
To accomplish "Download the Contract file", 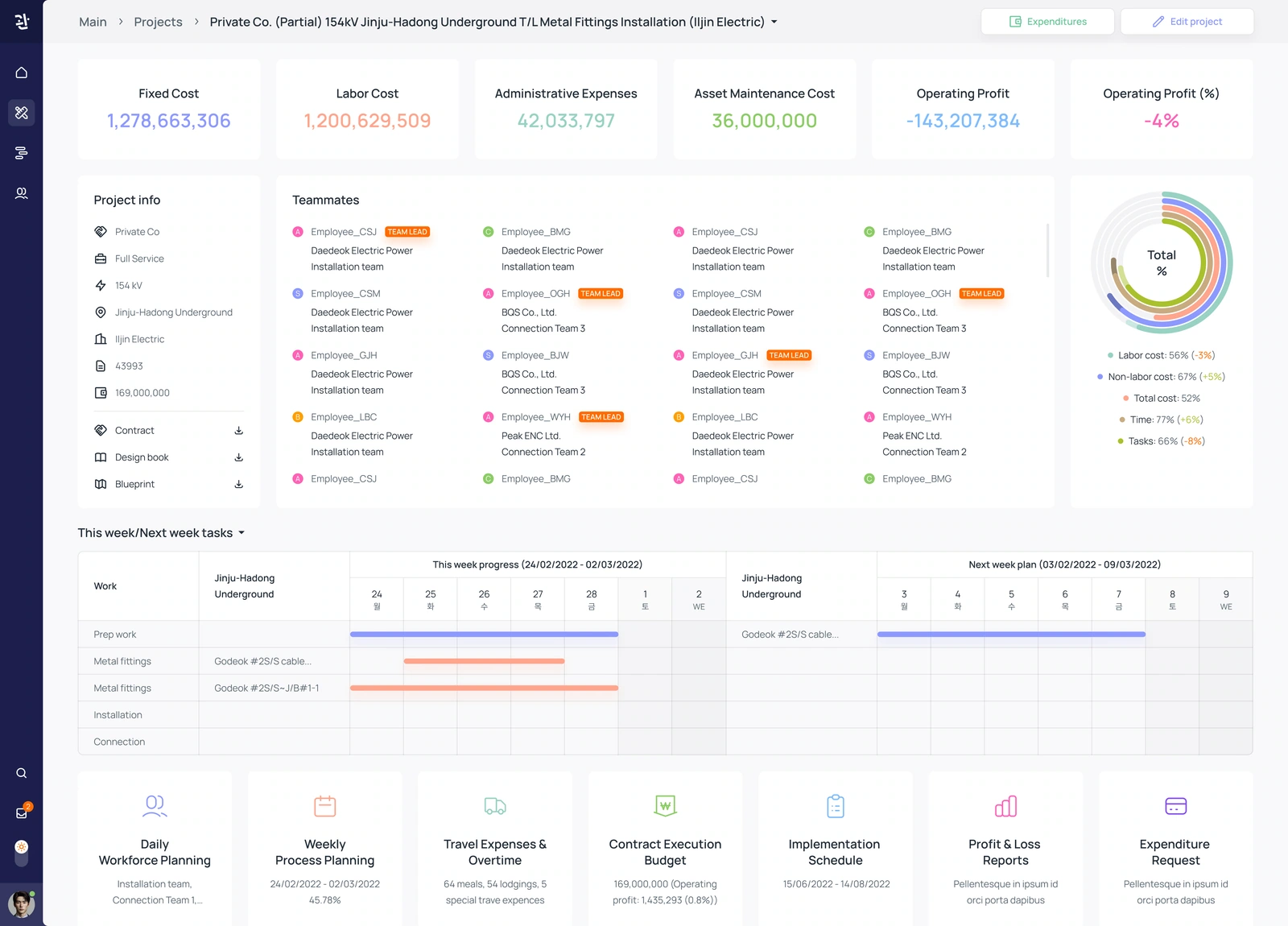I will [239, 431].
